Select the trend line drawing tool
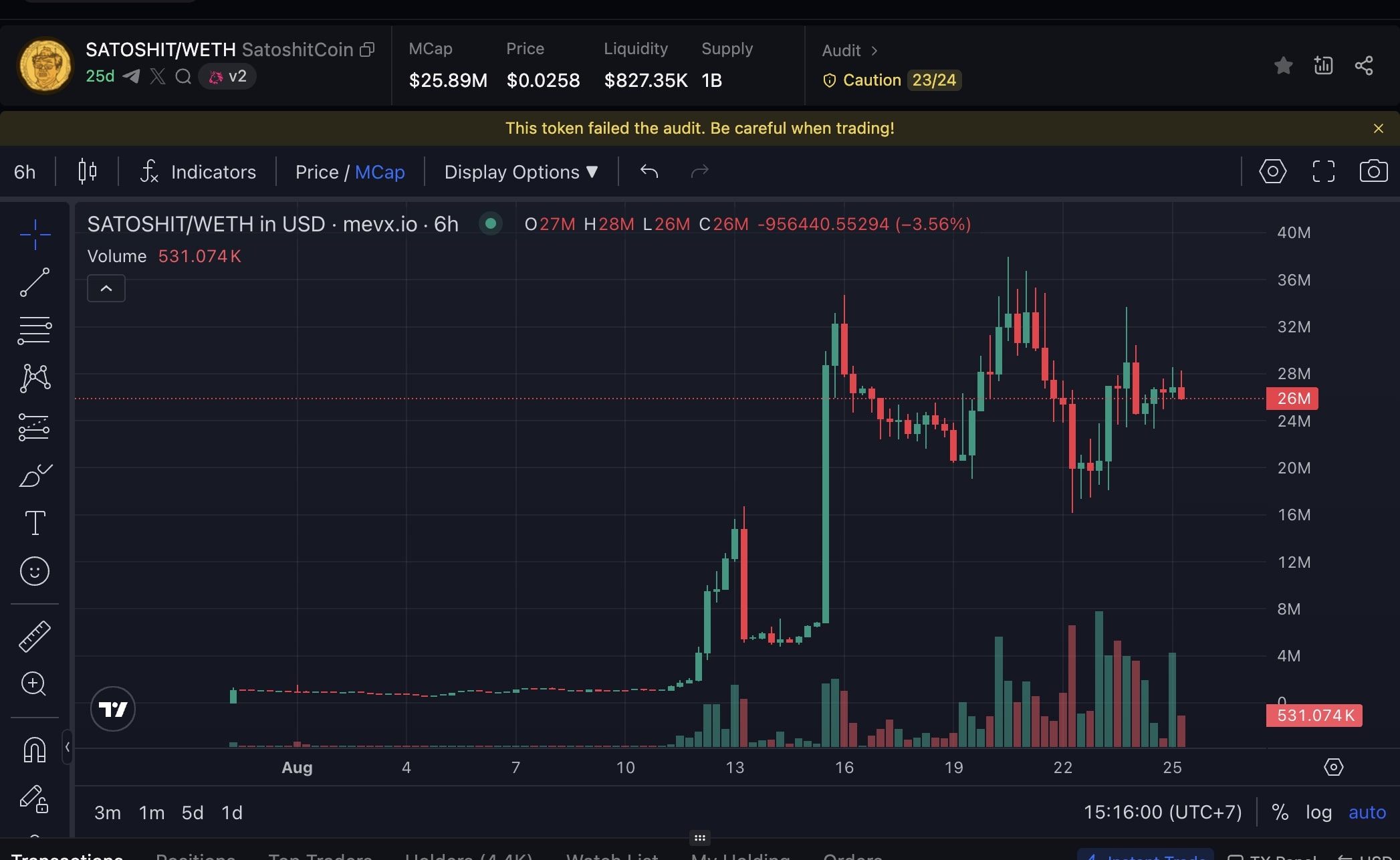 35,282
